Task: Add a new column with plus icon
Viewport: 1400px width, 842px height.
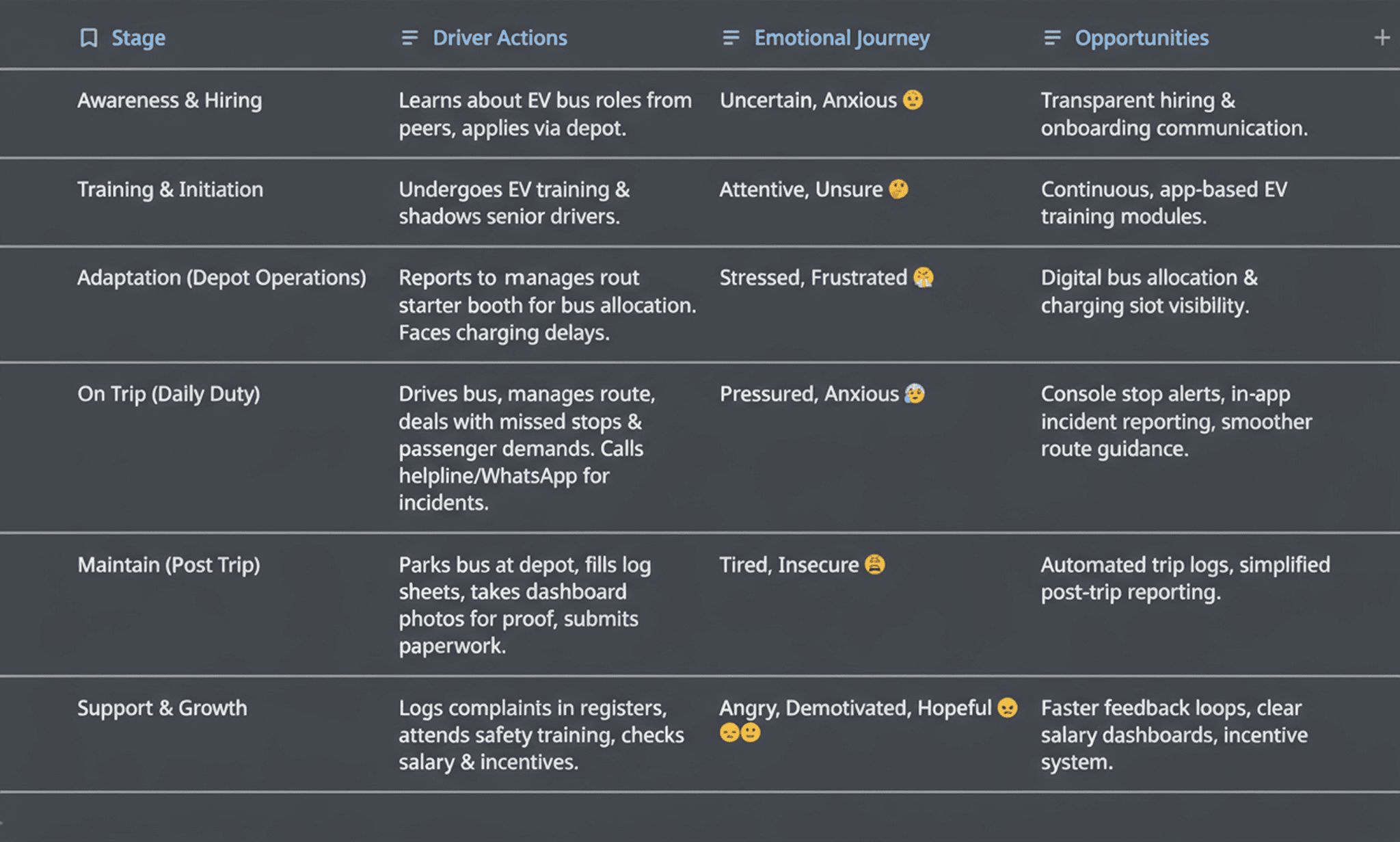Action: click(1382, 38)
